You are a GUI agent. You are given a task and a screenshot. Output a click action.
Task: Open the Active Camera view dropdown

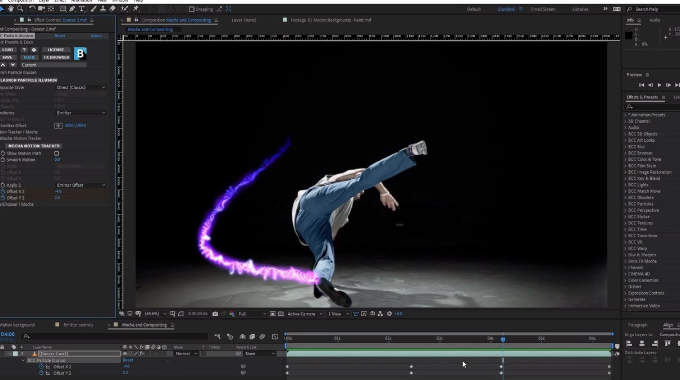pyautogui.click(x=305, y=314)
